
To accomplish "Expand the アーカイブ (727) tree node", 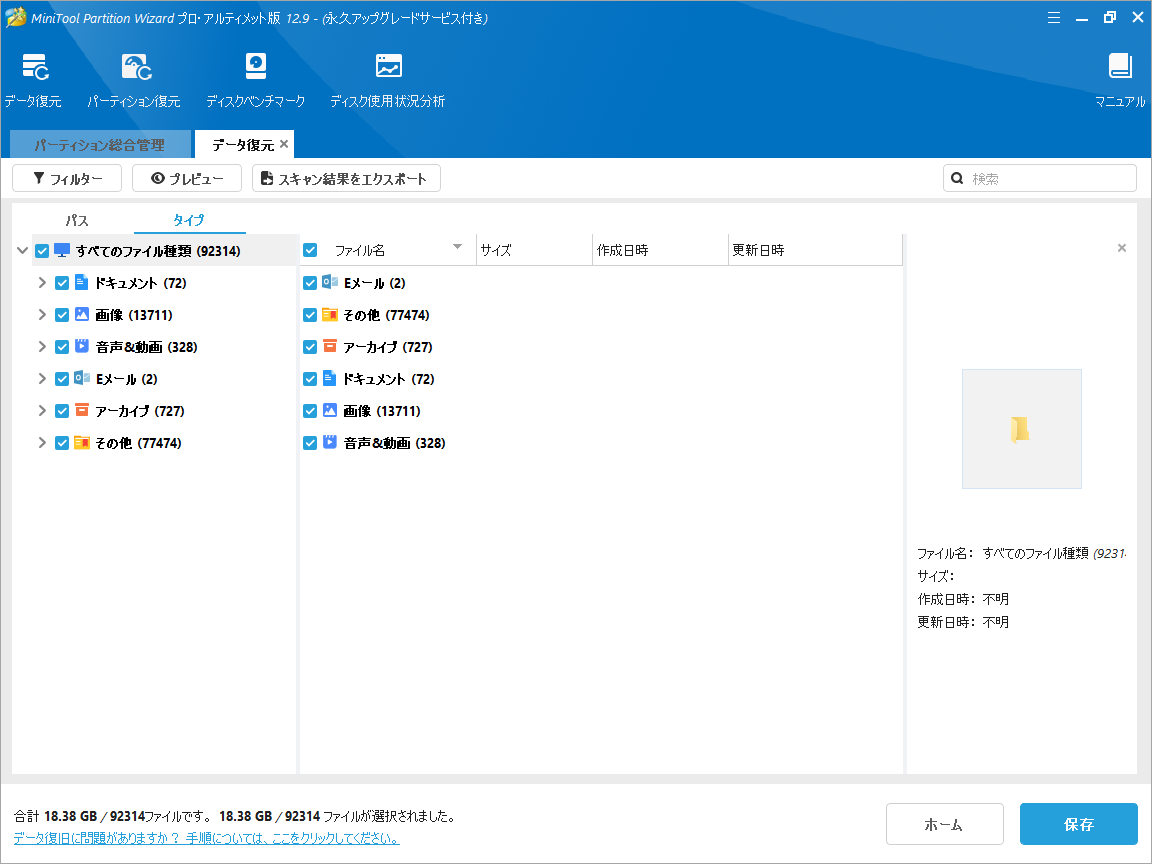I will tap(42, 411).
